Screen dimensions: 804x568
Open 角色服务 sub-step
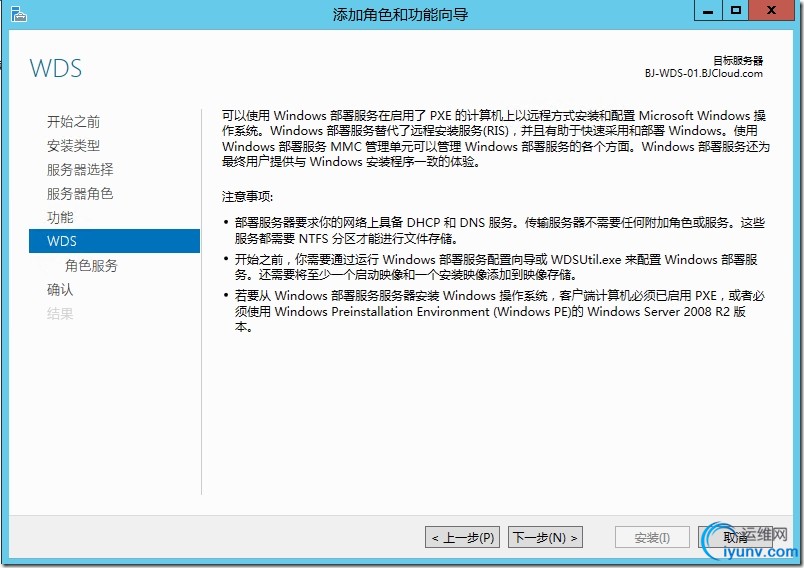click(91, 265)
